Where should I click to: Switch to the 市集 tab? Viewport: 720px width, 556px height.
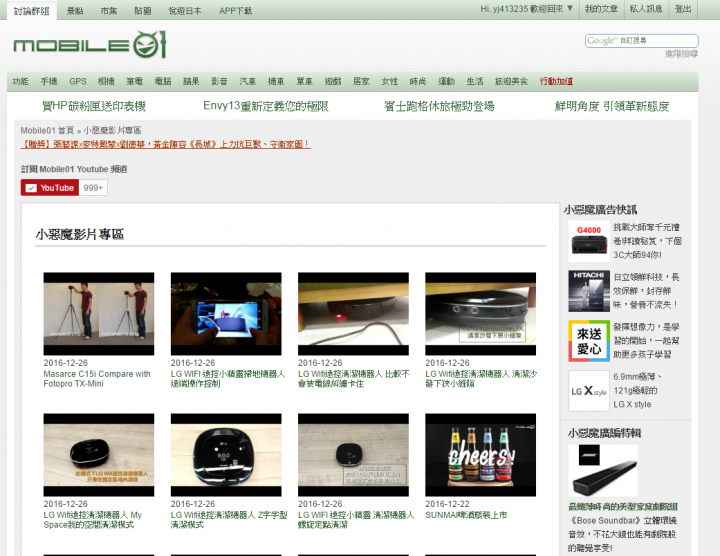109,11
